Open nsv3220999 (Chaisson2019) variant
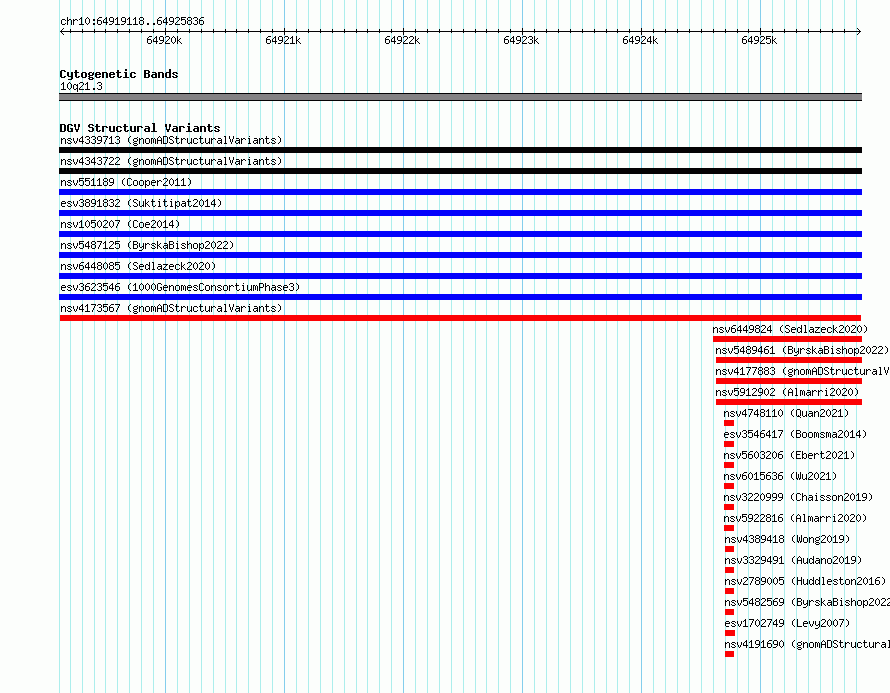The image size is (890, 693). pos(798,497)
